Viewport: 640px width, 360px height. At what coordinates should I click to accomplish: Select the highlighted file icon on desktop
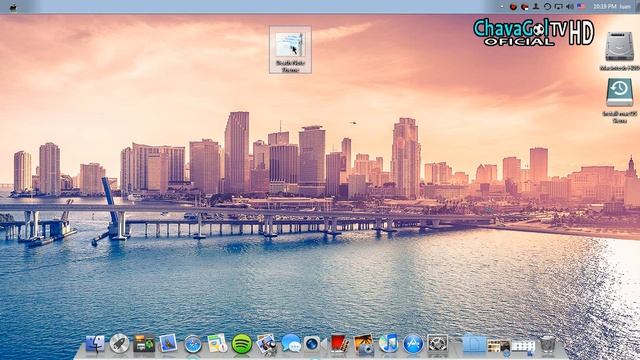point(290,49)
